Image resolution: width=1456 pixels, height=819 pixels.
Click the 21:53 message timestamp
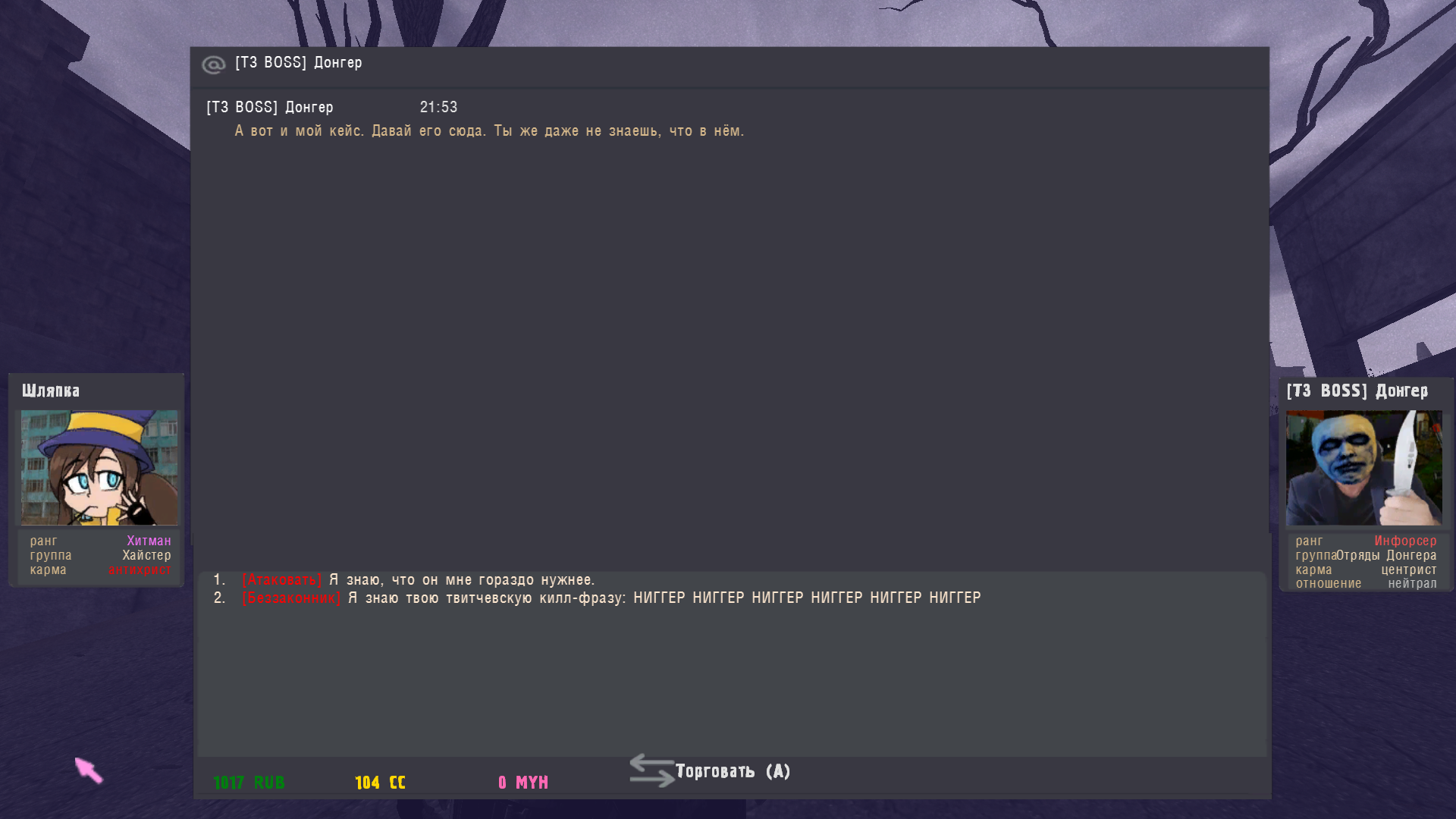(438, 108)
